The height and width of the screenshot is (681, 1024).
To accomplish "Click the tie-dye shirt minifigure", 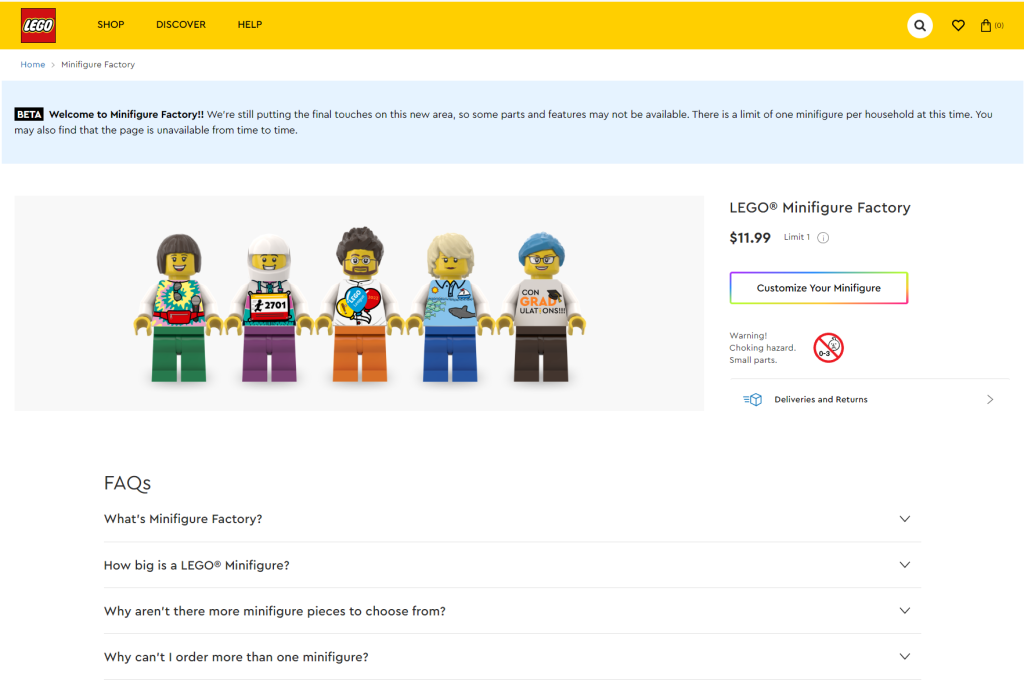I will (x=178, y=307).
